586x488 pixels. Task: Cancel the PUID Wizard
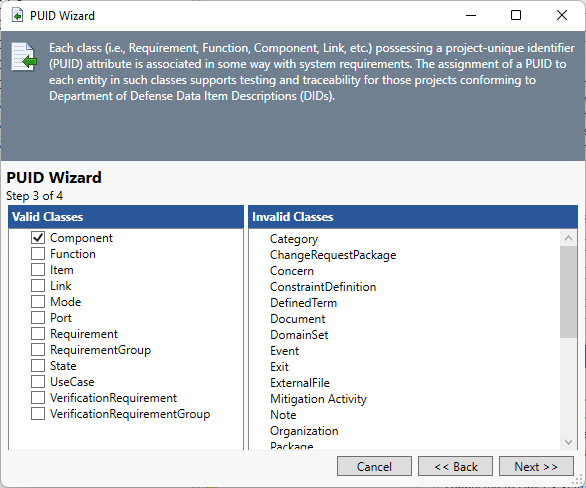pos(374,466)
